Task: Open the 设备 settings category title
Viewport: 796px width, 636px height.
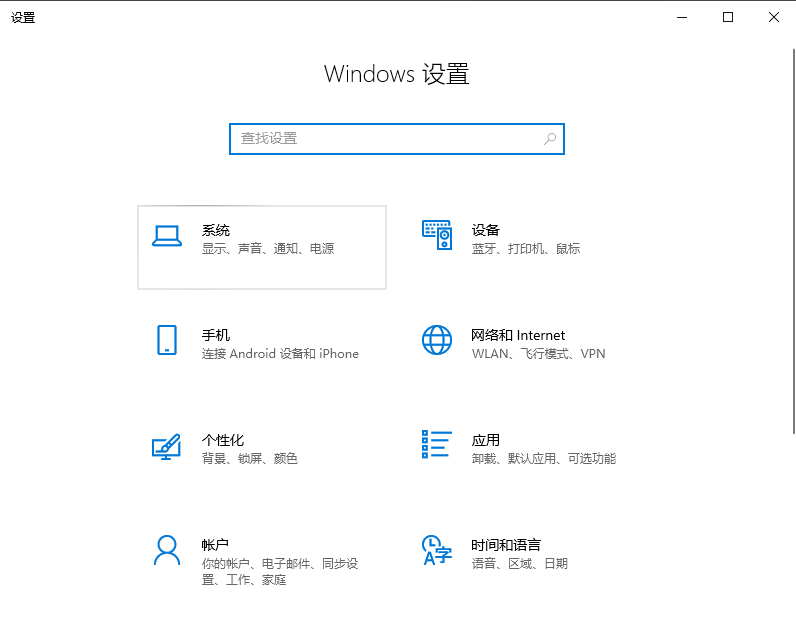Action: [486, 230]
